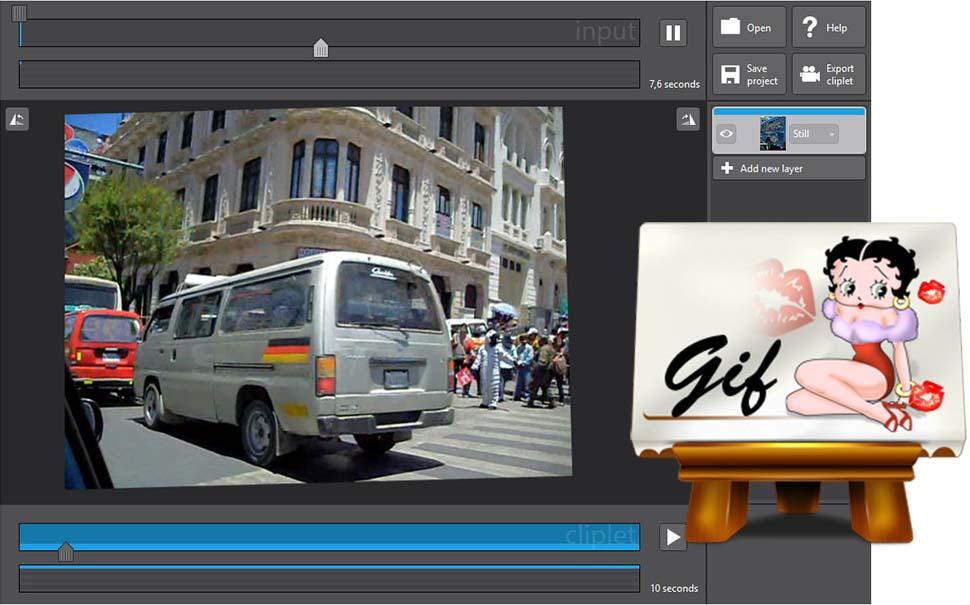Open the Help button
Screen dimensions: 970x605
click(828, 27)
